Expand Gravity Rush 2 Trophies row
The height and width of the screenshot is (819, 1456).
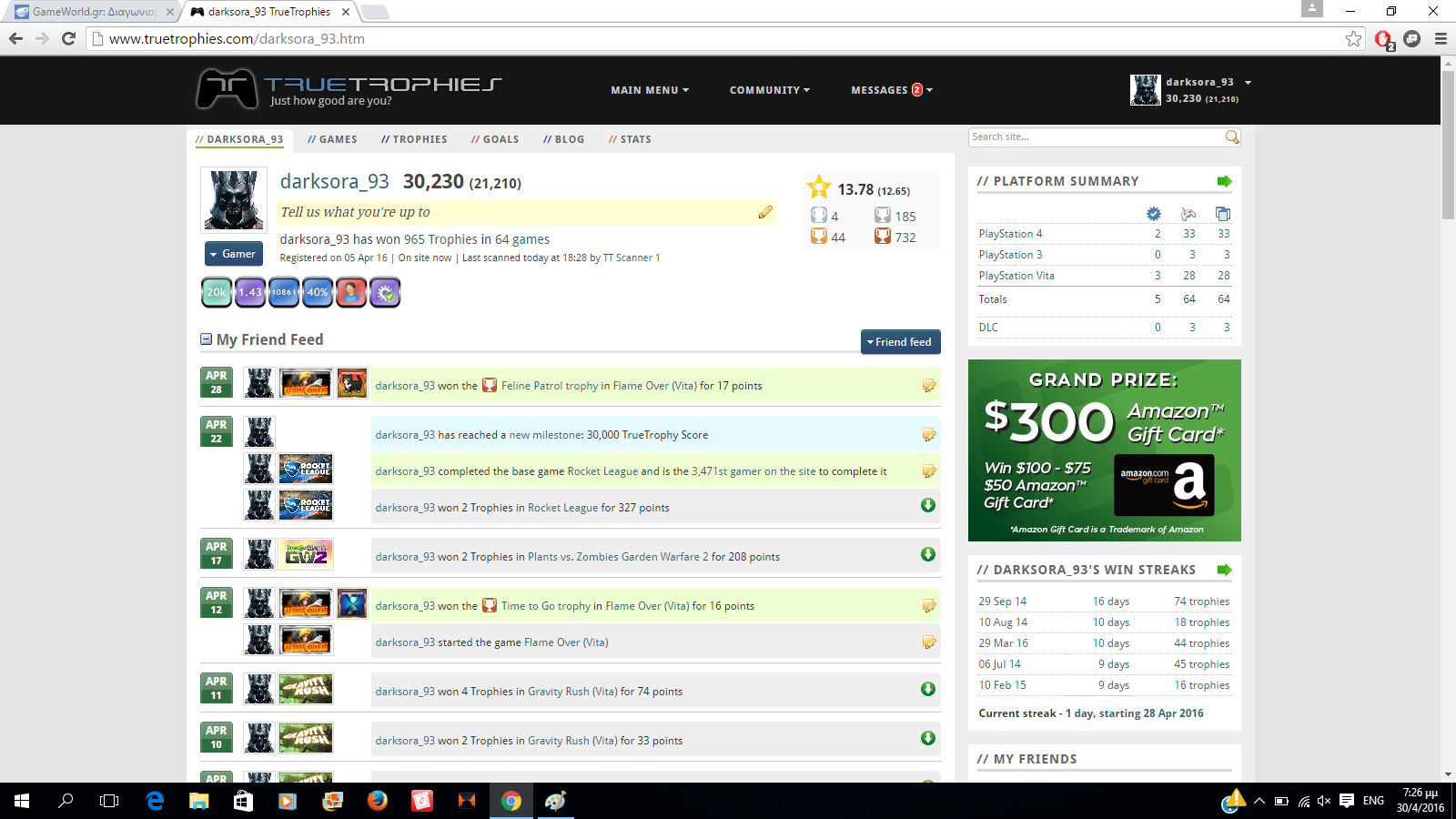pos(928,738)
